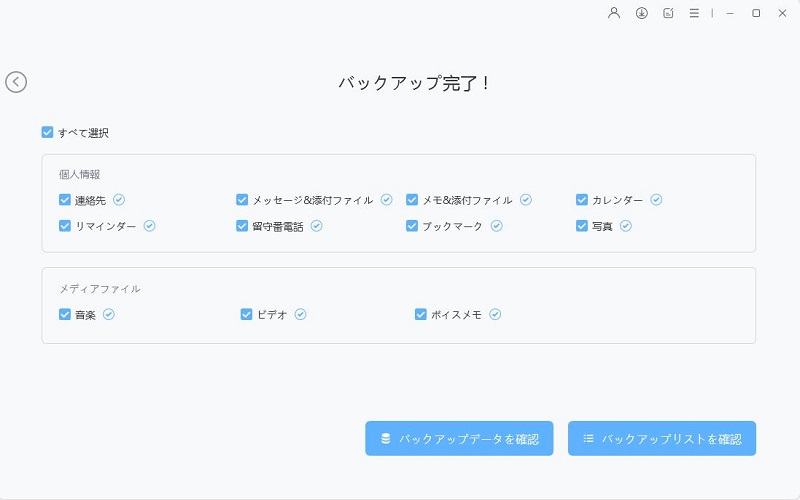Click the completed checkmark beside ボイスメモ
This screenshot has width=800, height=500.
[x=495, y=314]
